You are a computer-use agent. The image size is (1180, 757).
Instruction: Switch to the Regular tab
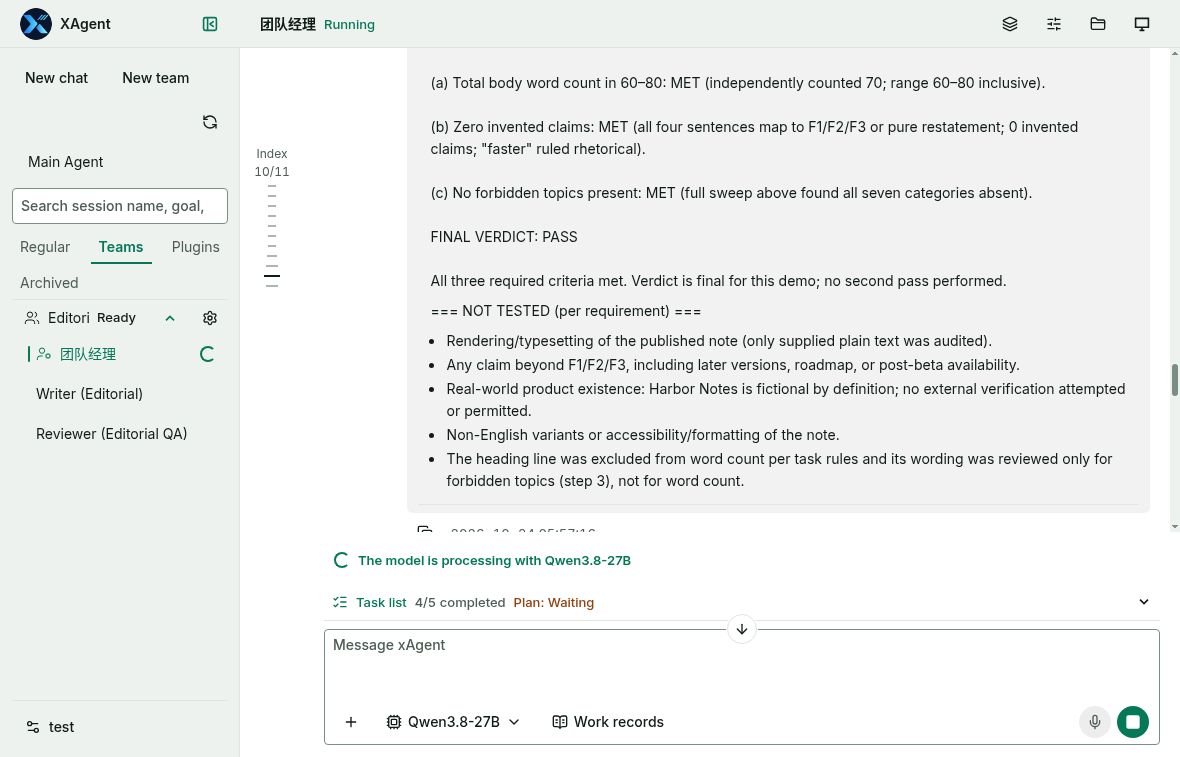(x=44, y=247)
